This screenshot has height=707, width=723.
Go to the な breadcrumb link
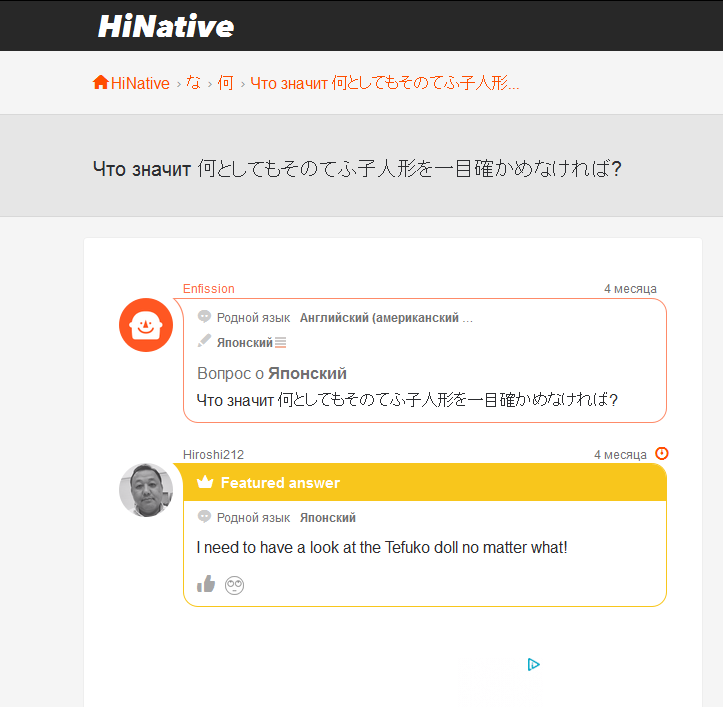click(193, 83)
